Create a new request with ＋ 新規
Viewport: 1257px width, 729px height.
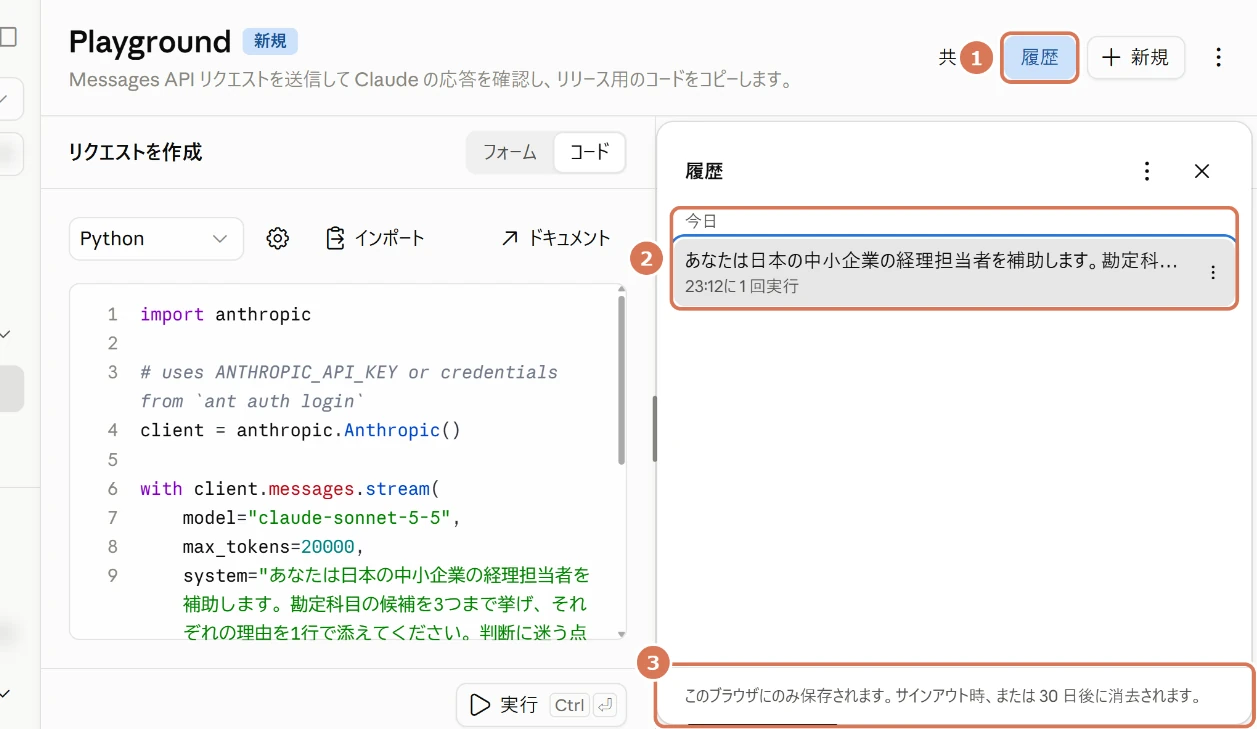pyautogui.click(x=1135, y=57)
